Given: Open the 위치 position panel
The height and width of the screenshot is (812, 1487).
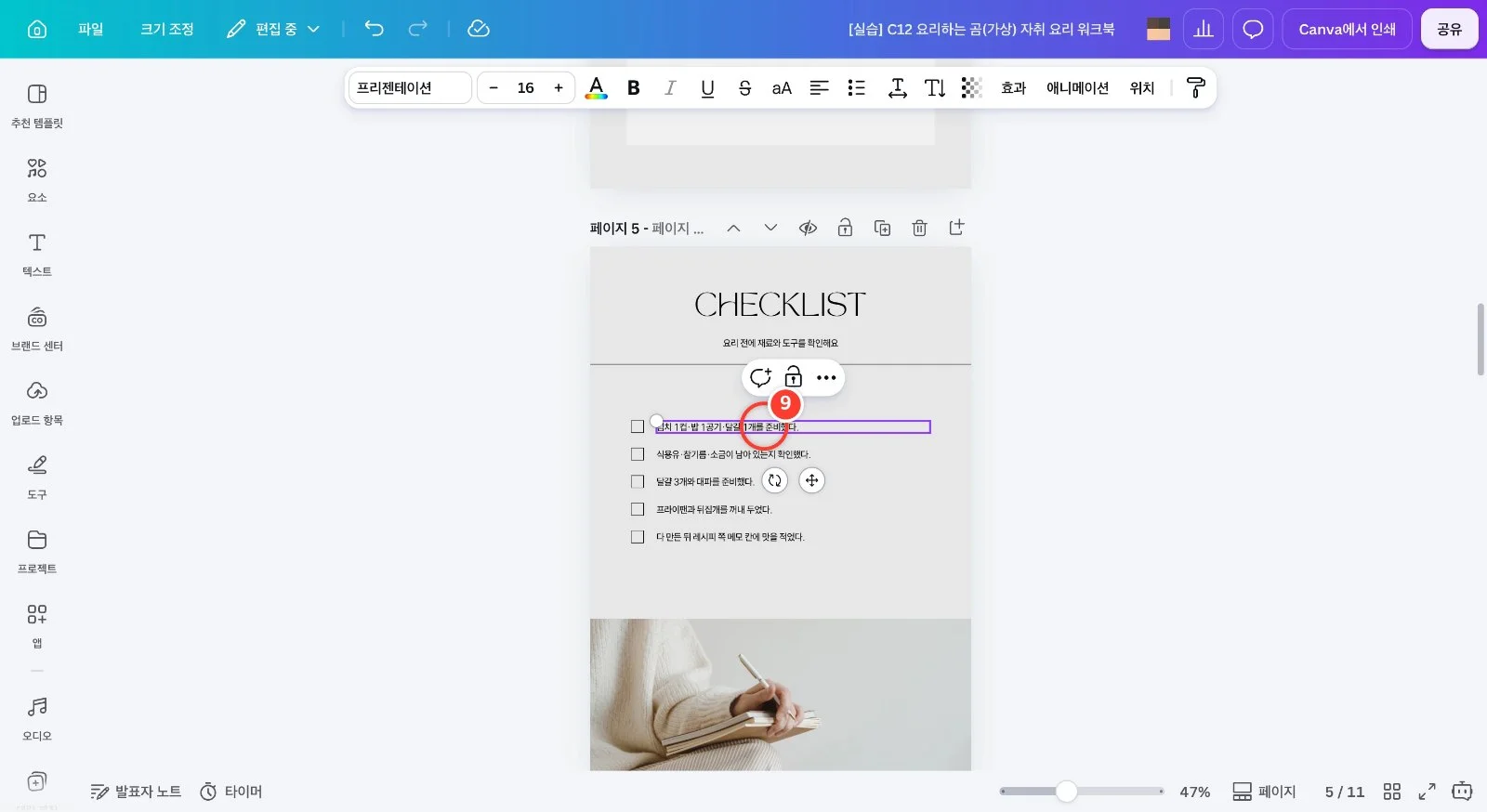Looking at the screenshot, I should coord(1142,87).
